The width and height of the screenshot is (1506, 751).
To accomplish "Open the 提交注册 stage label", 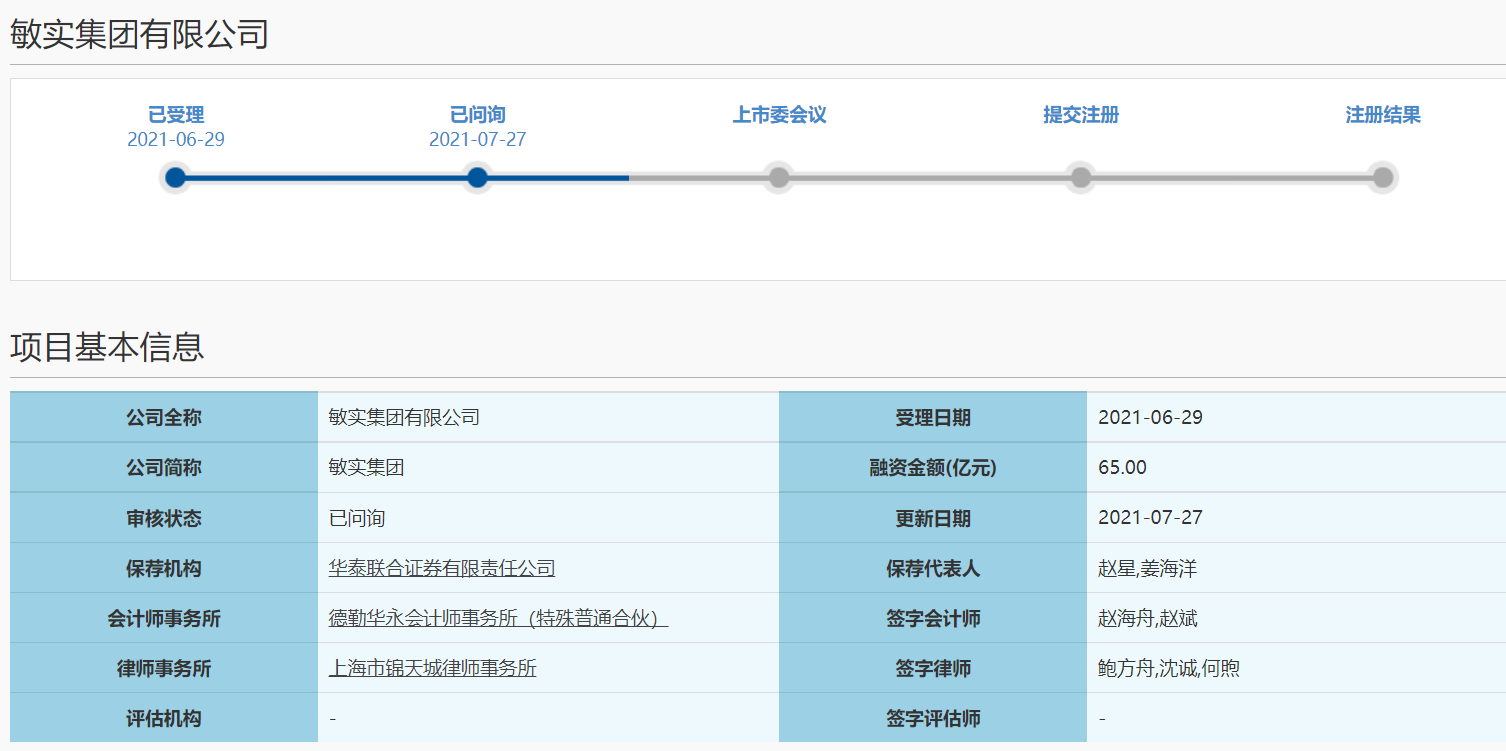I will pos(1081,115).
